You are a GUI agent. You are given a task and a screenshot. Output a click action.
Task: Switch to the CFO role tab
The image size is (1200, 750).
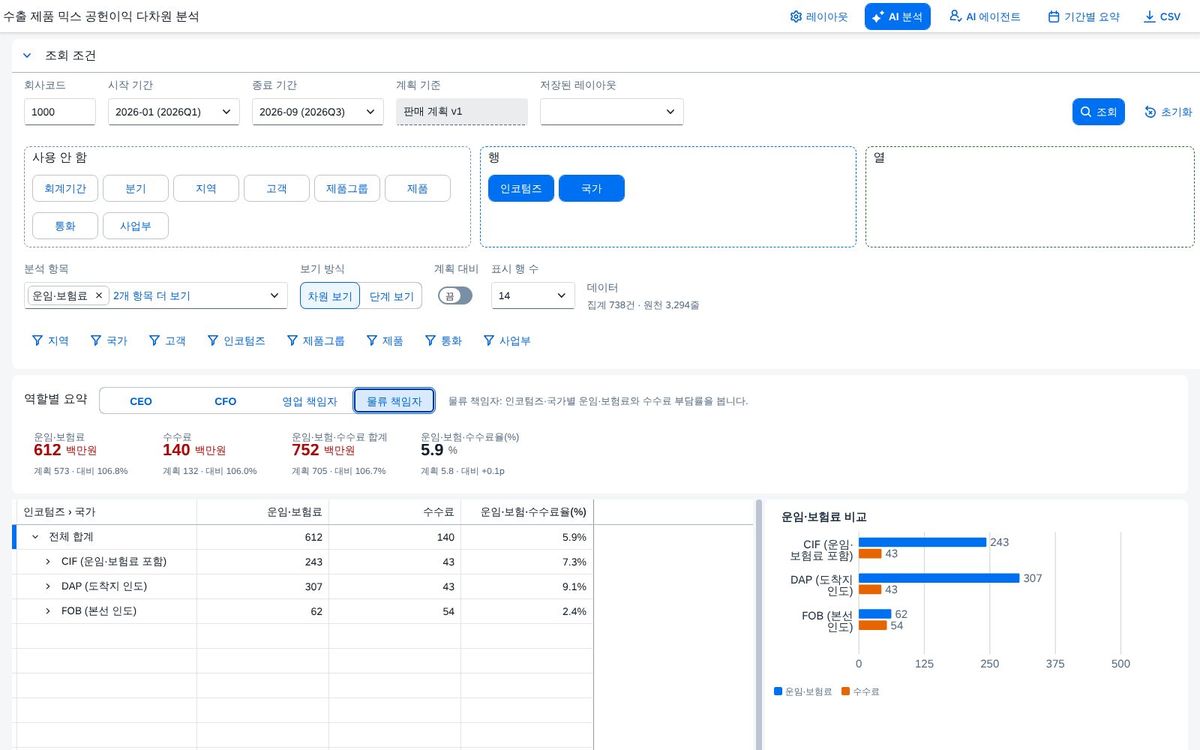[x=226, y=401]
